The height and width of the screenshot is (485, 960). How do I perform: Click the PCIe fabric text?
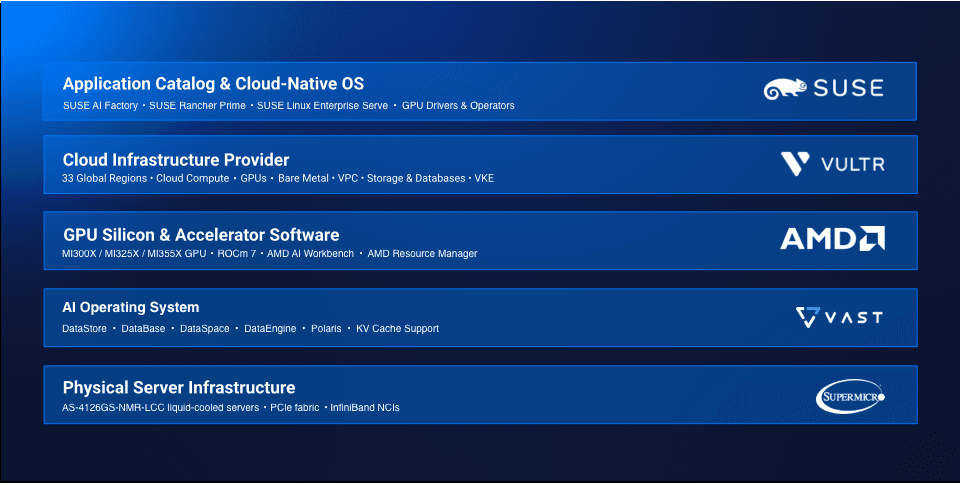(294, 408)
